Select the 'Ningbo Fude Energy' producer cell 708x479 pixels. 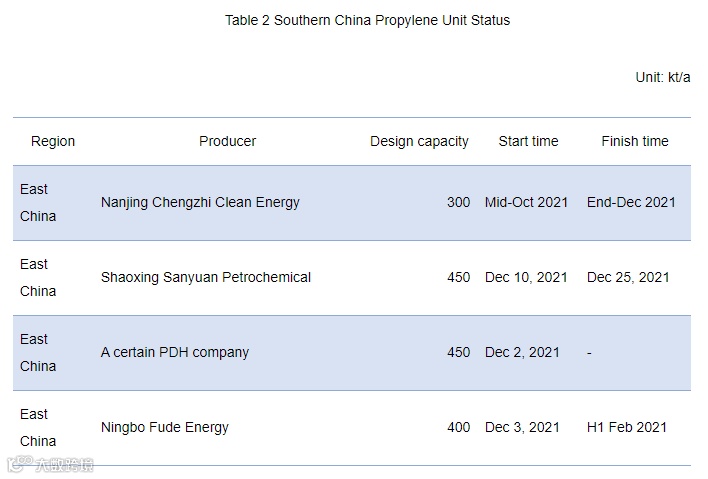(x=165, y=427)
